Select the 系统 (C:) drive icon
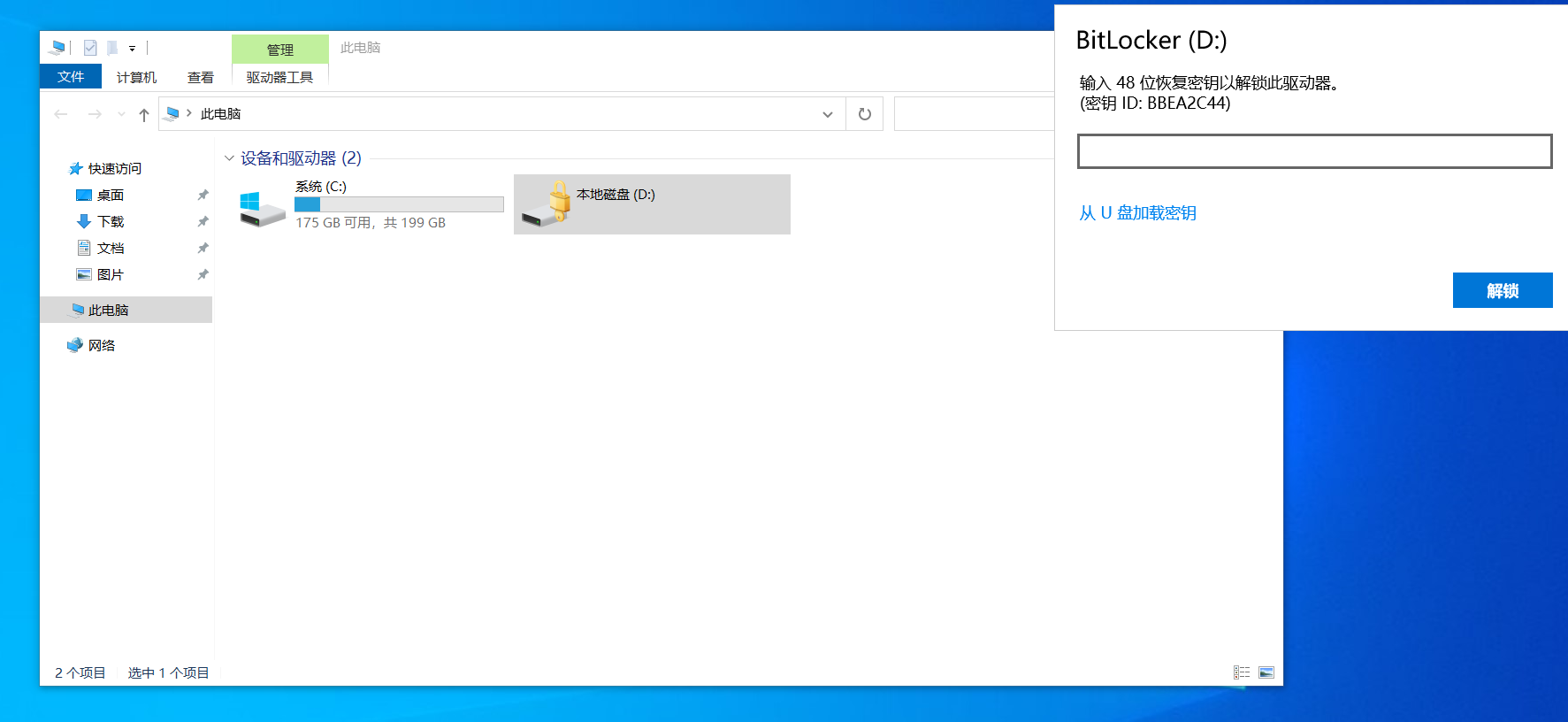Image resolution: width=1568 pixels, height=722 pixels. pyautogui.click(x=262, y=208)
